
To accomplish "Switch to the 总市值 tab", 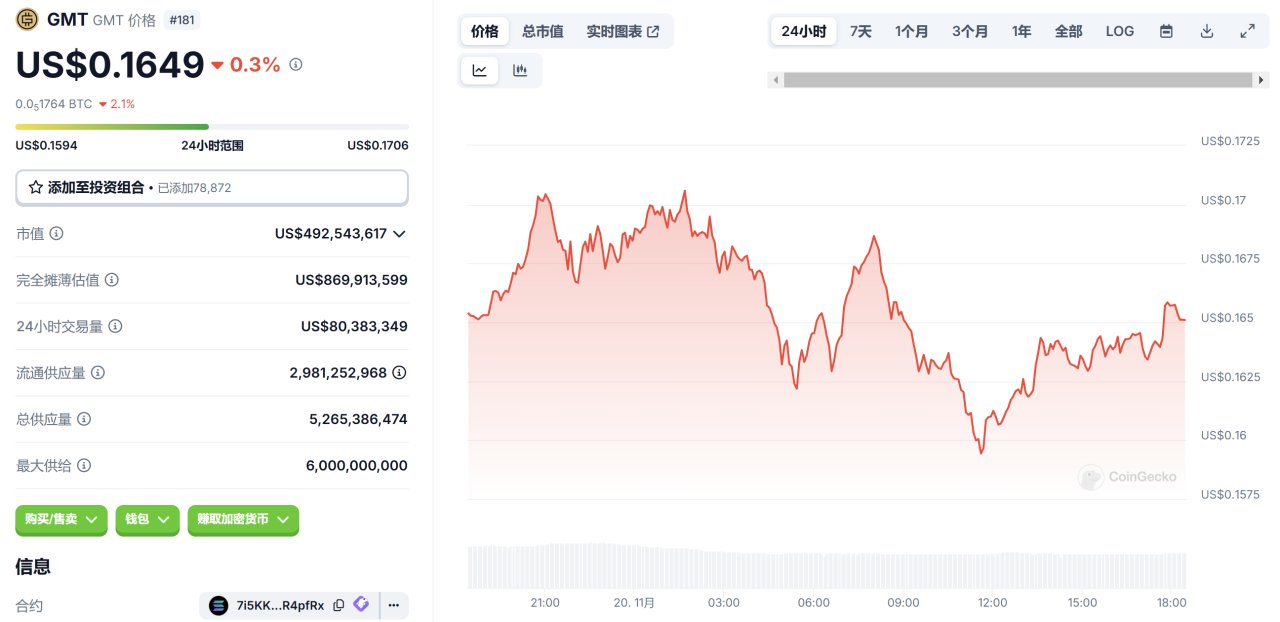I will coord(543,31).
